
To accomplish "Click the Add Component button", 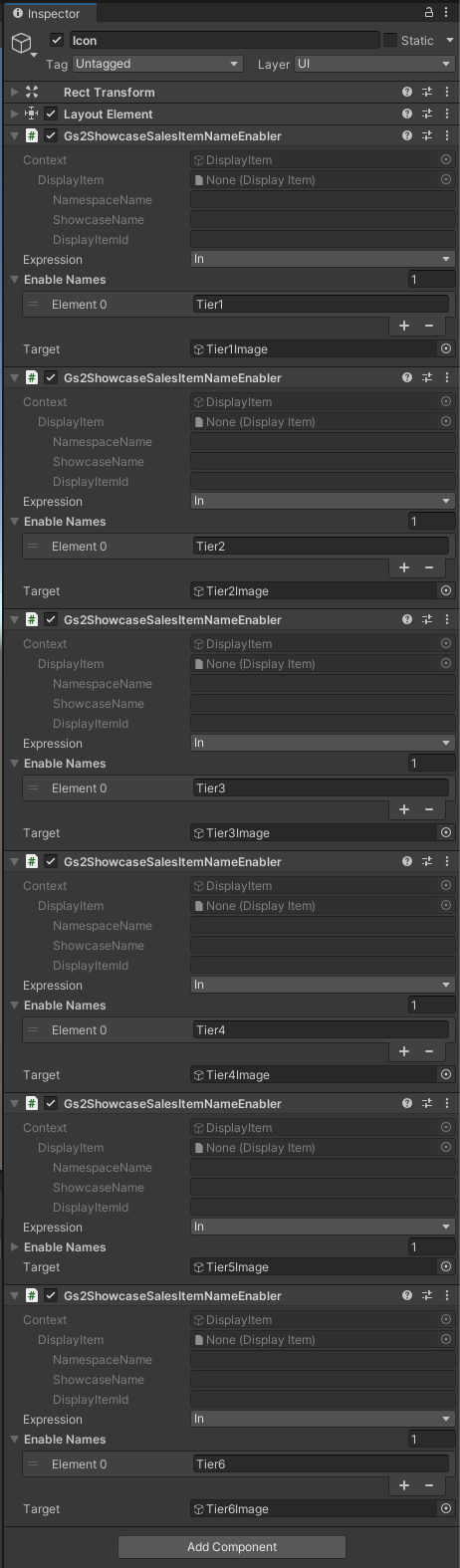I will point(232,1546).
